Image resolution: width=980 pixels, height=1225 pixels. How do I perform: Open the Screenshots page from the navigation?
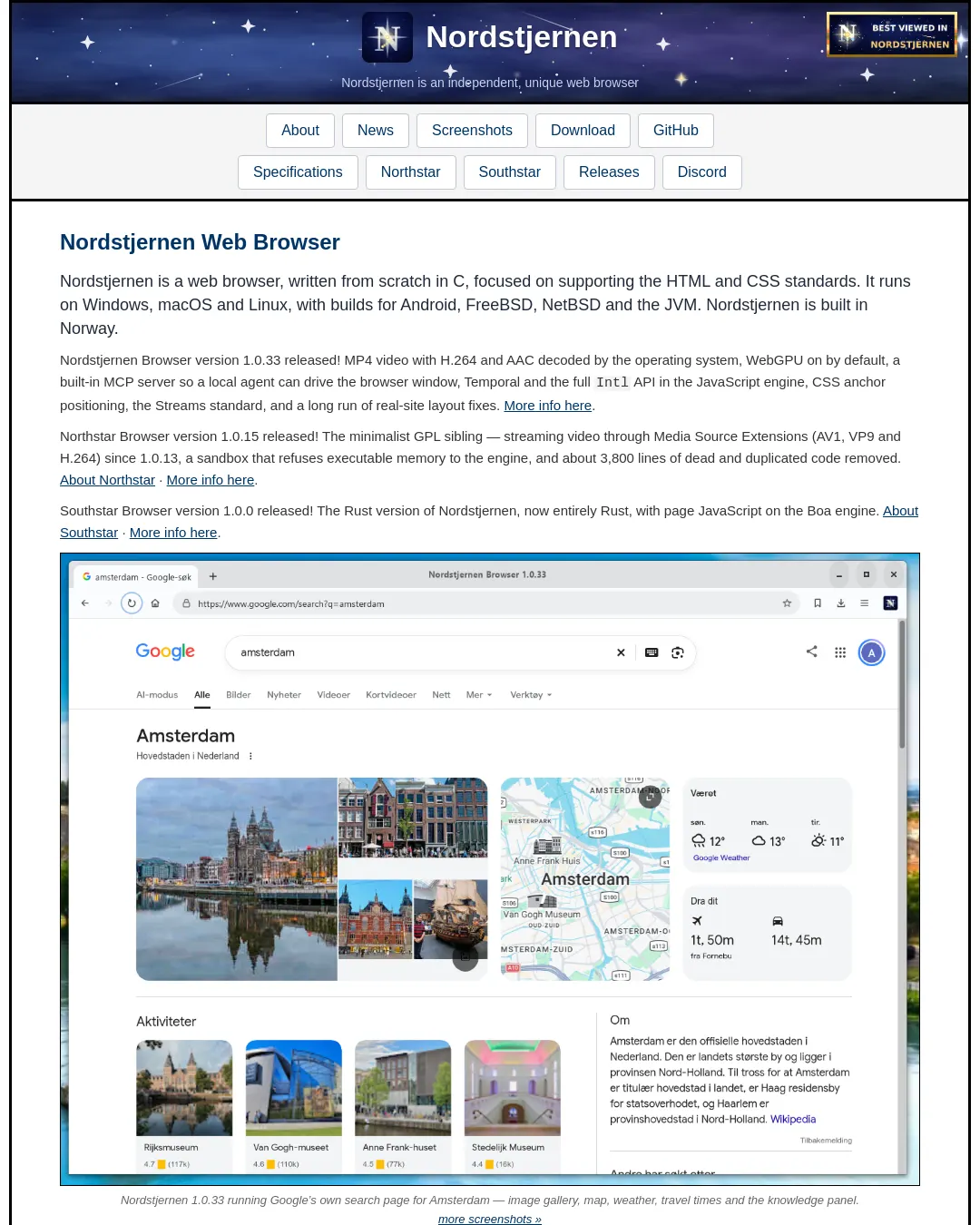(472, 131)
